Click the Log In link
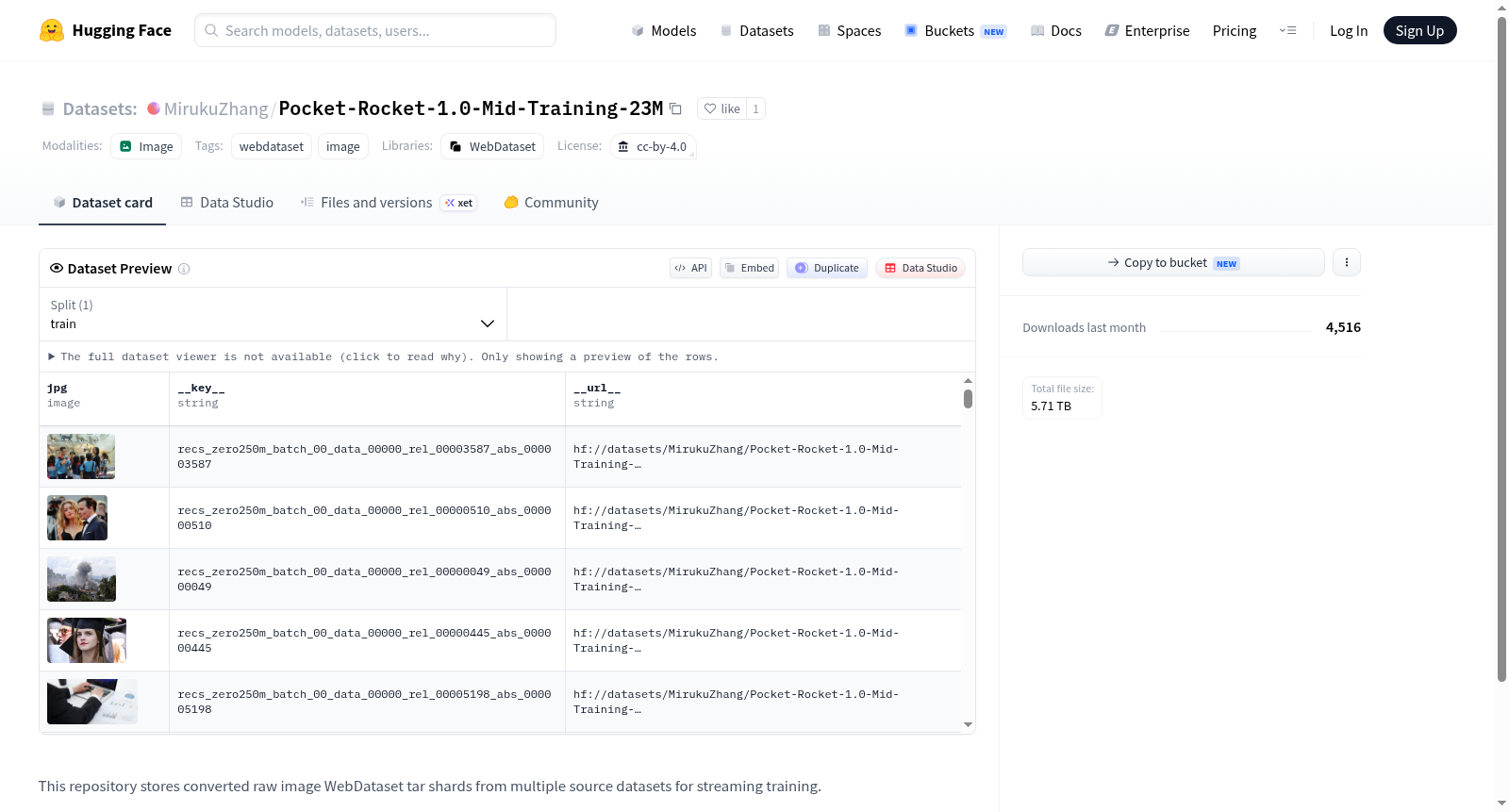 pos(1349,30)
